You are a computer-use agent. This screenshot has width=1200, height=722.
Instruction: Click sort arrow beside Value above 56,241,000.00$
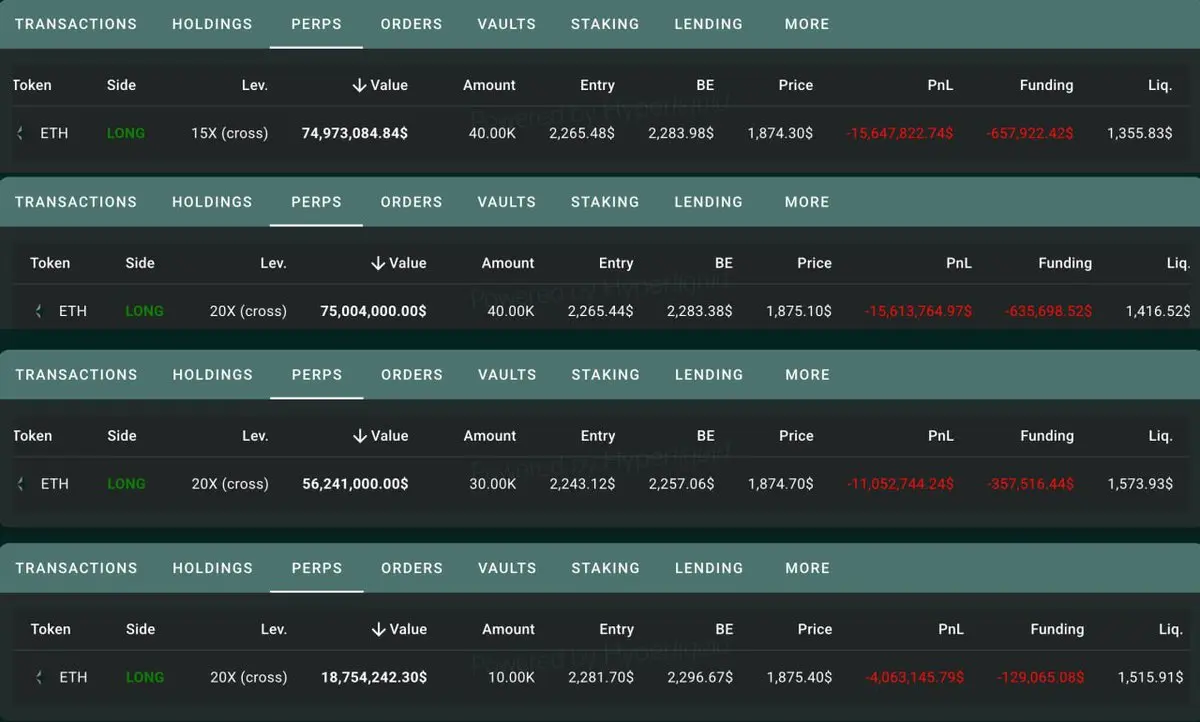(x=359, y=436)
